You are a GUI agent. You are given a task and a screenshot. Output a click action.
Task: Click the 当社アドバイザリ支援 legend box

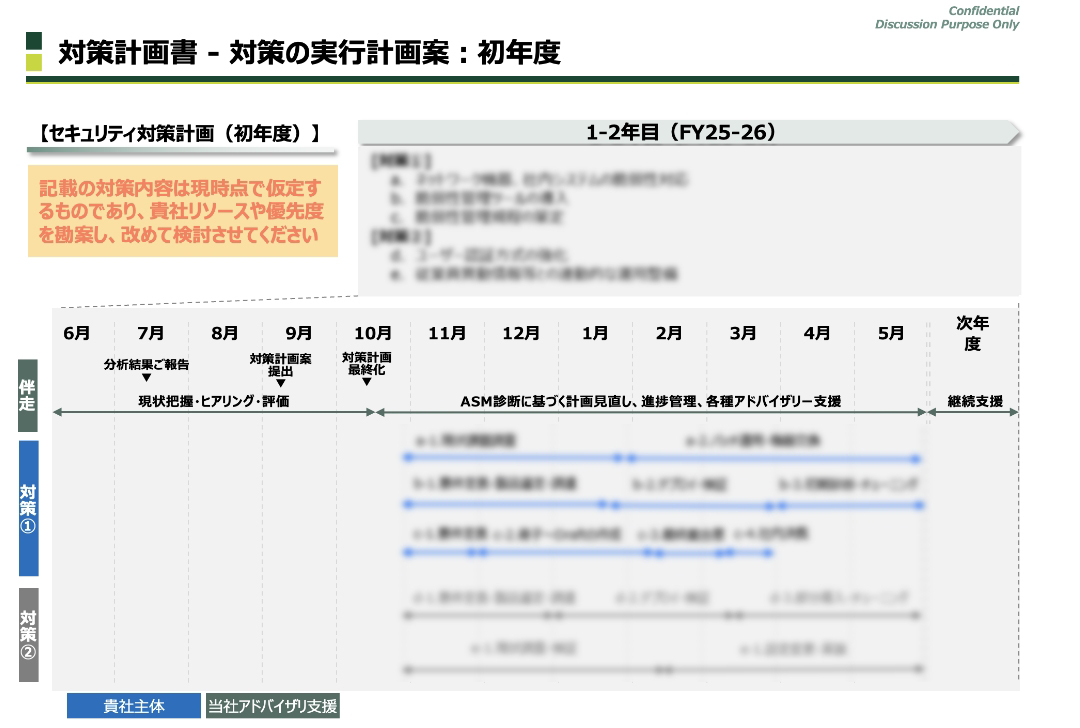[x=273, y=706]
